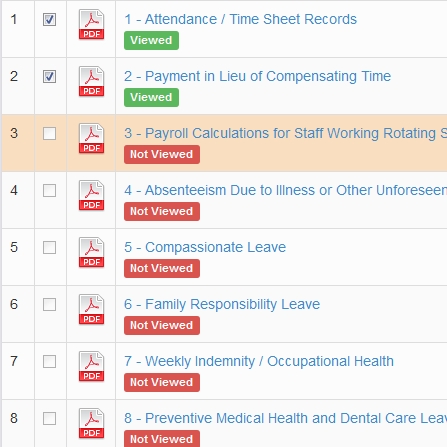The width and height of the screenshot is (447, 447).
Task: Open Payment in Lieu of Compensating Time link
Action: point(257,76)
